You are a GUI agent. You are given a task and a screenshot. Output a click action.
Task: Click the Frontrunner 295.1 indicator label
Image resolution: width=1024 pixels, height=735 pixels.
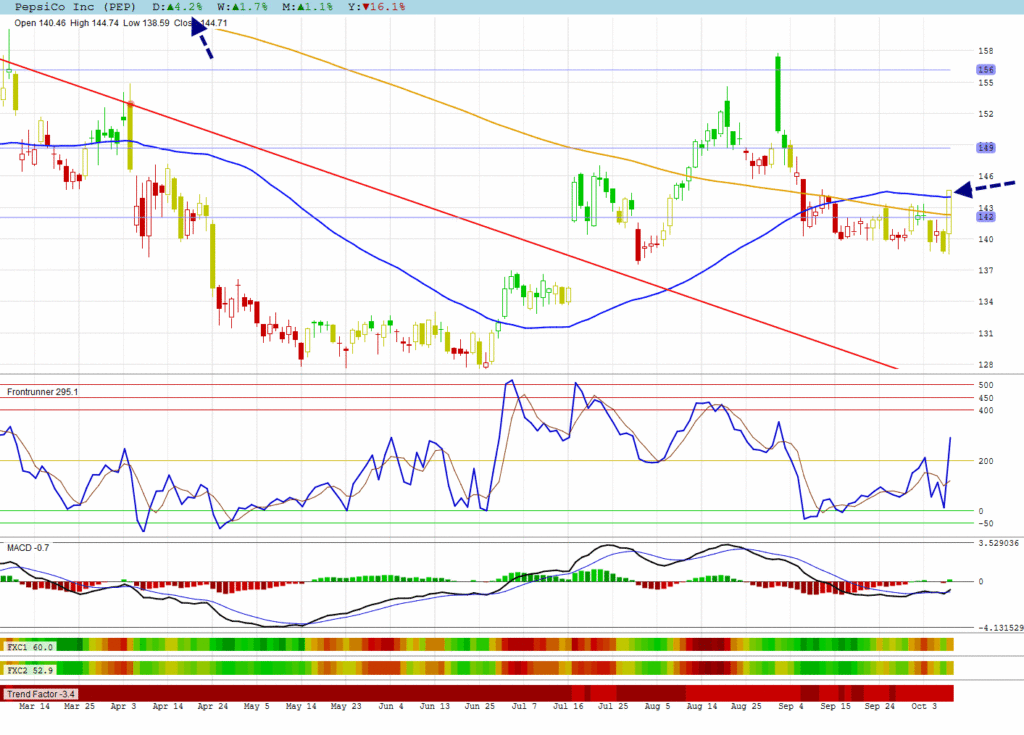43,392
